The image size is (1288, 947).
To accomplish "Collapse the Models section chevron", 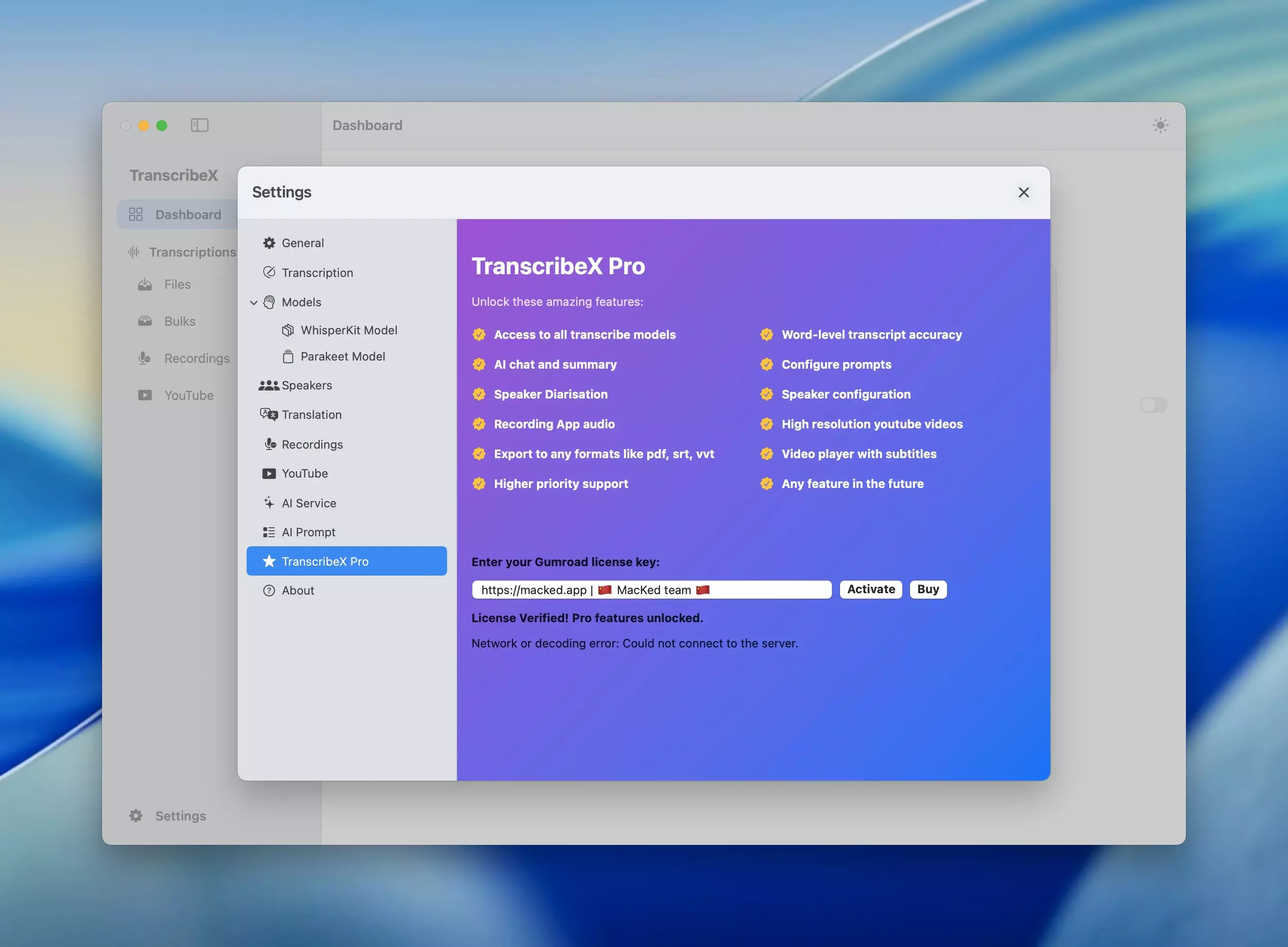I will pyautogui.click(x=254, y=303).
